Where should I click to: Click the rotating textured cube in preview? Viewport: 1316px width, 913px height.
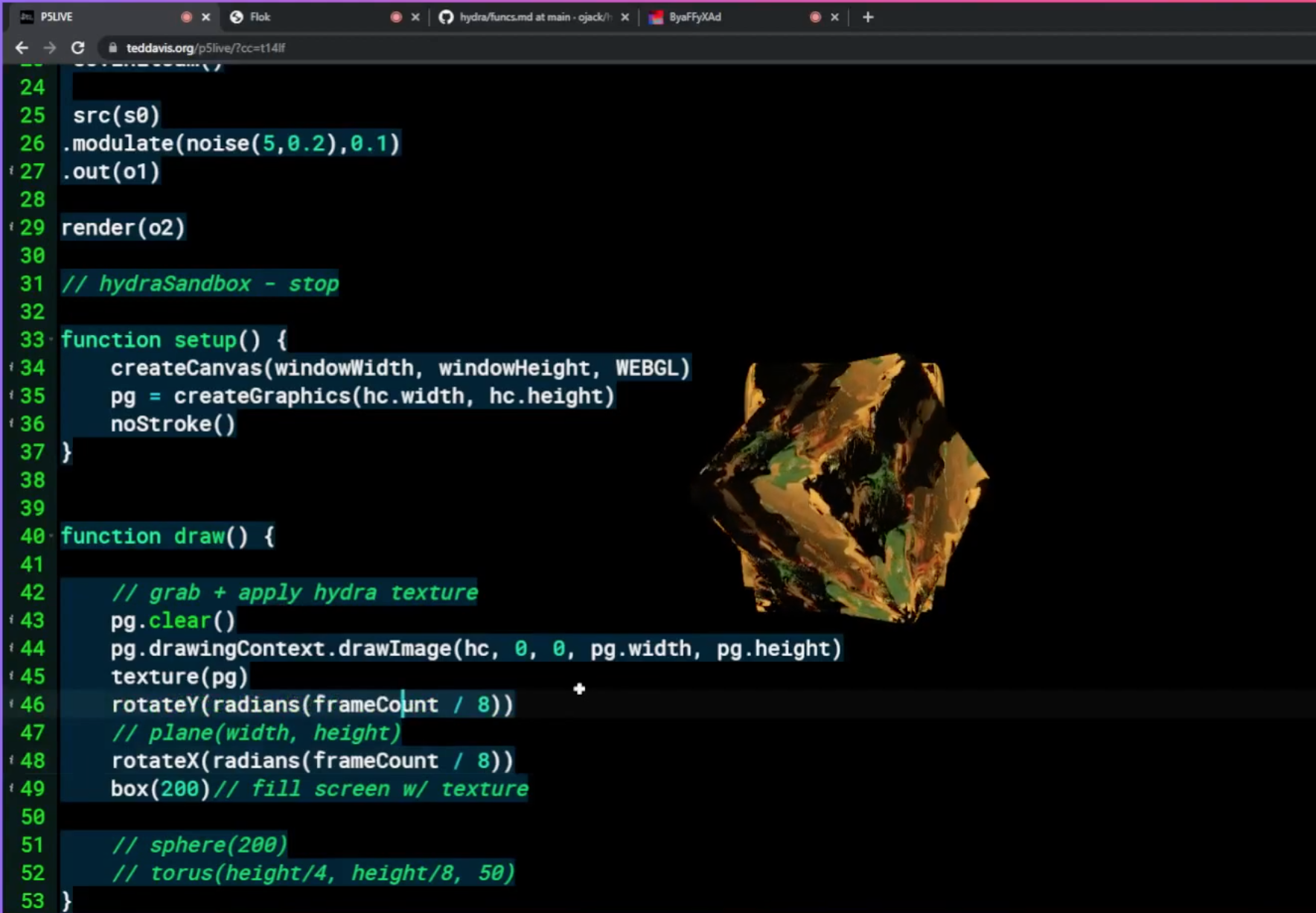(x=843, y=488)
